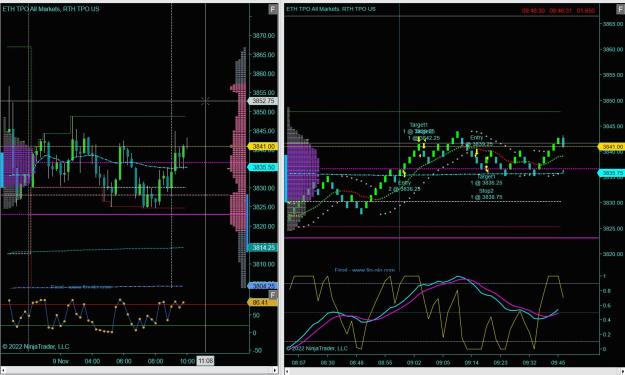Click left chart scrollbar's left arrow

(3, 370)
